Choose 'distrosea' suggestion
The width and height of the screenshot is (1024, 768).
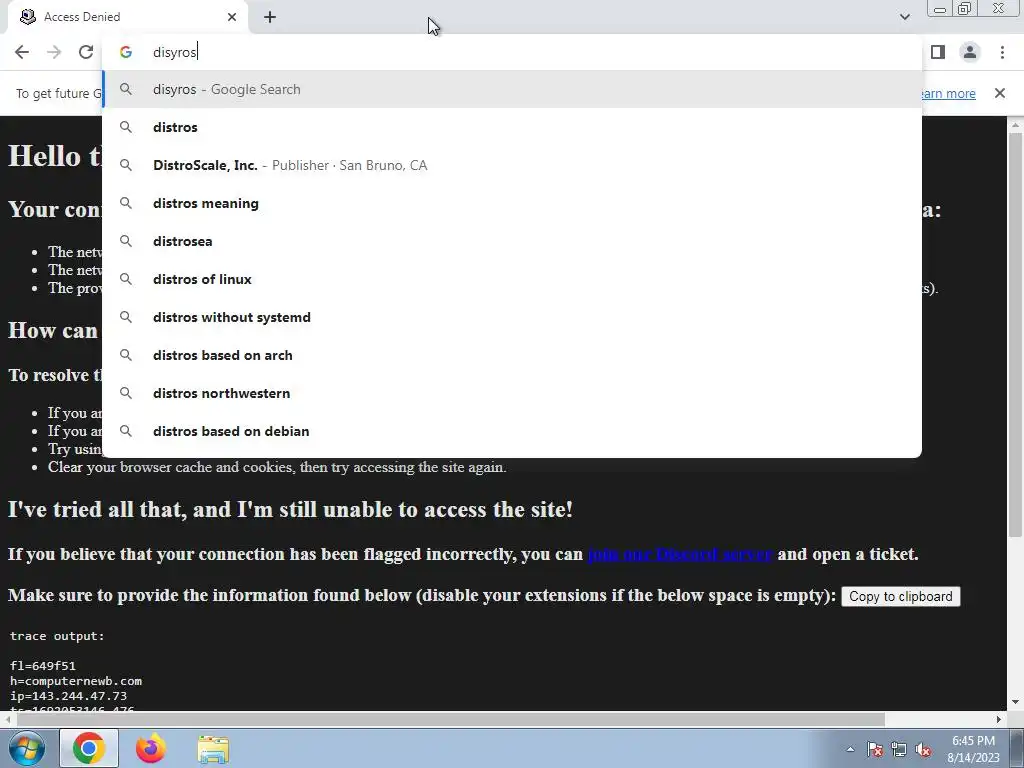(x=512, y=241)
